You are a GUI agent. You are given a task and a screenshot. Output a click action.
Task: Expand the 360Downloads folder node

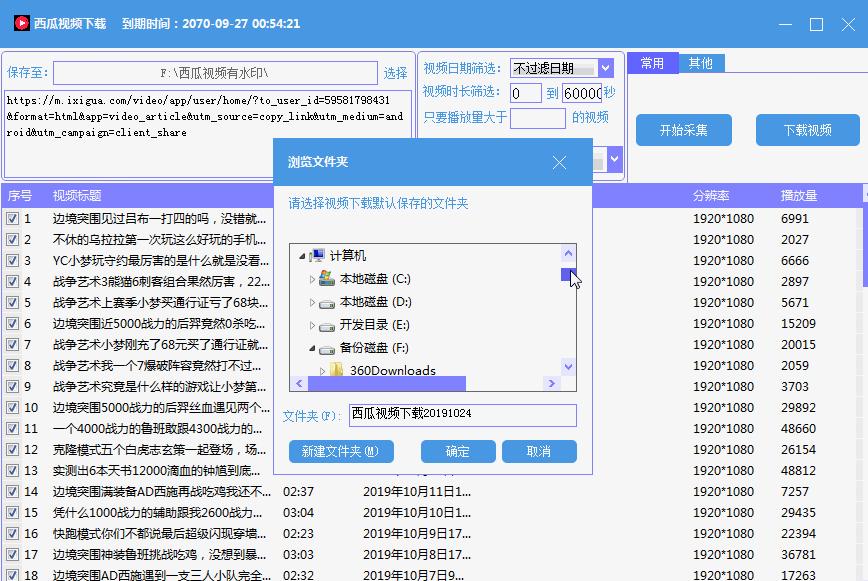[322, 371]
